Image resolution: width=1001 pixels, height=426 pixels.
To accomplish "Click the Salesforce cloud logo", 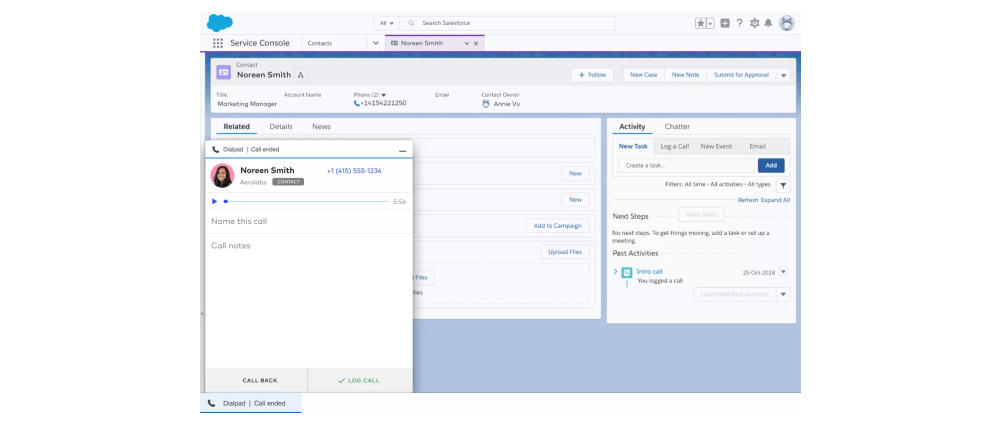I will pyautogui.click(x=220, y=23).
